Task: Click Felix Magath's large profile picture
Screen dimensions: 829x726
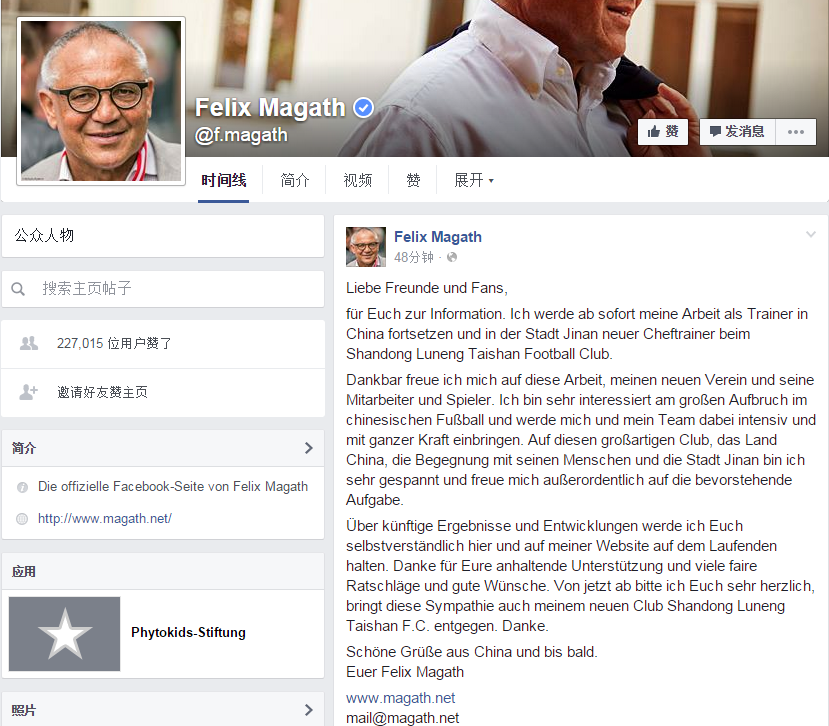Action: (x=101, y=101)
